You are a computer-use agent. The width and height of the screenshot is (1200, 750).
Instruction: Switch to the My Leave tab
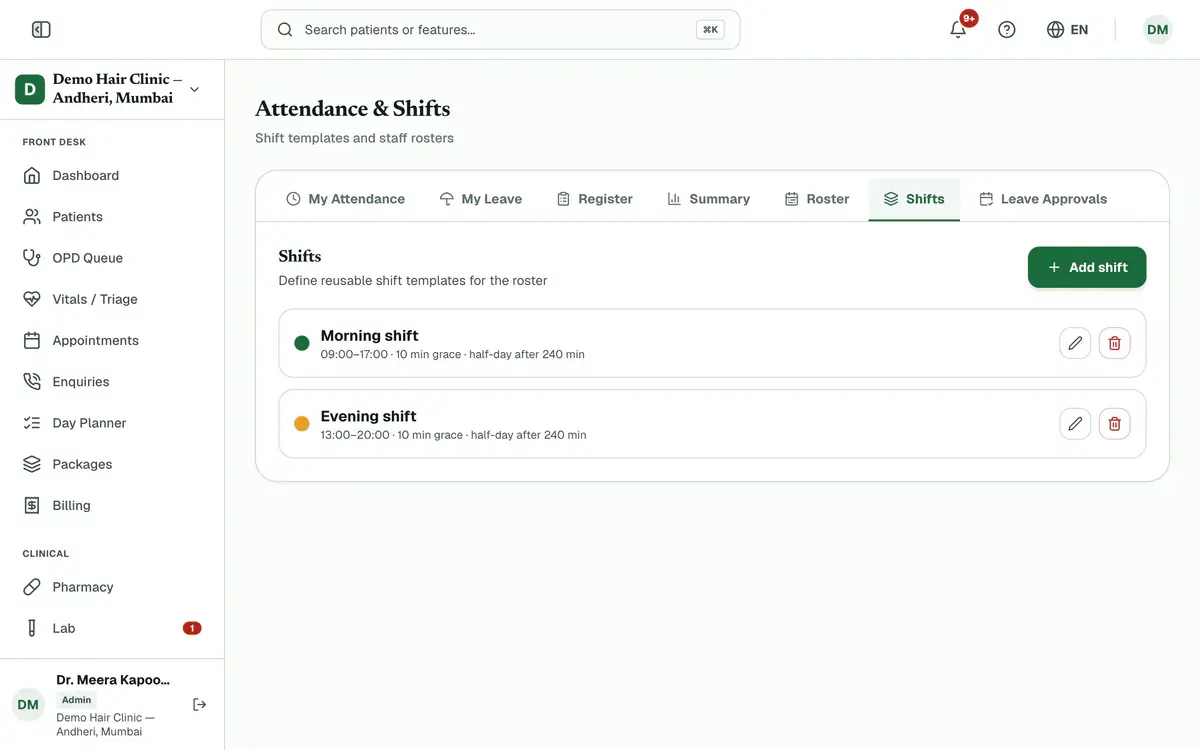click(481, 199)
